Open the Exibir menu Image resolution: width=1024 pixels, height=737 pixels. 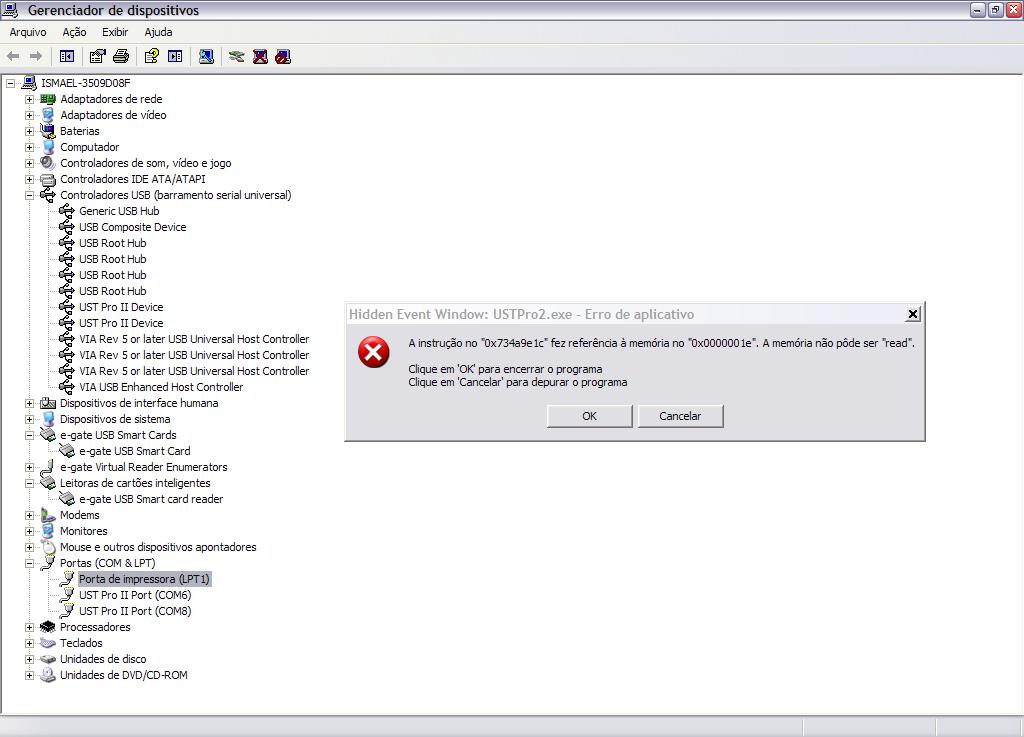click(x=115, y=32)
